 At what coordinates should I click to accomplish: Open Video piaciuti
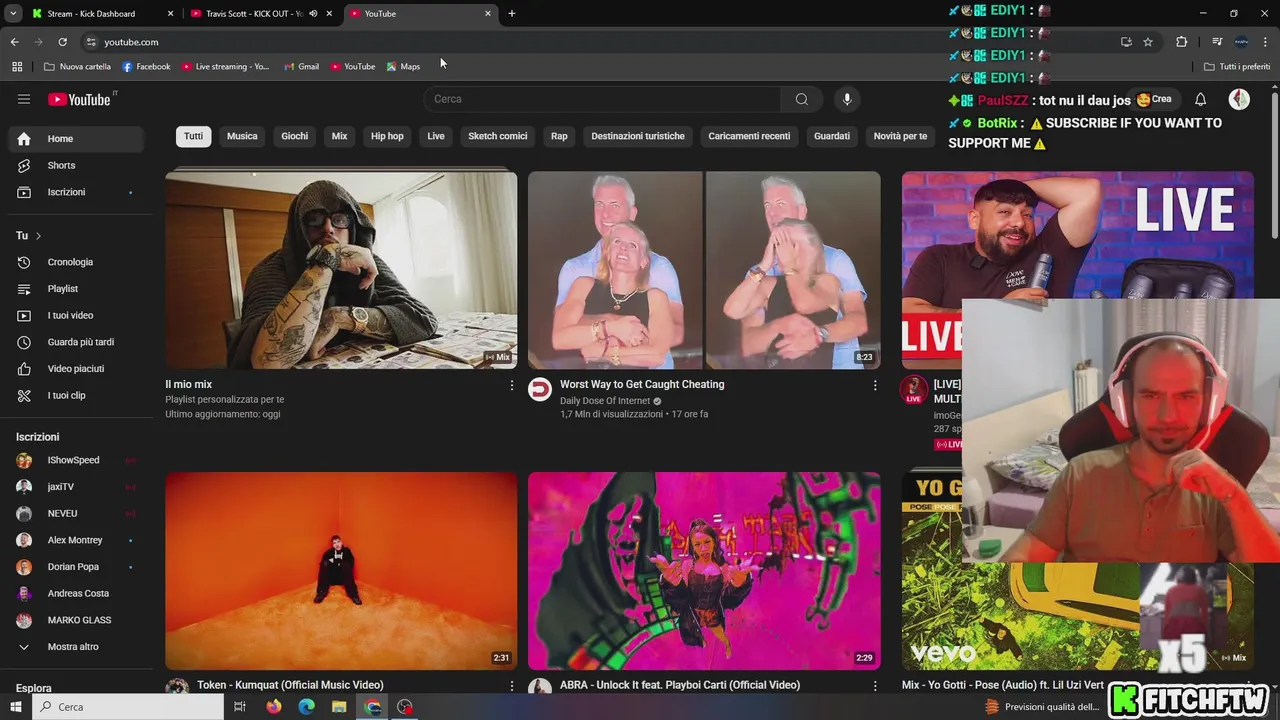[x=76, y=369]
